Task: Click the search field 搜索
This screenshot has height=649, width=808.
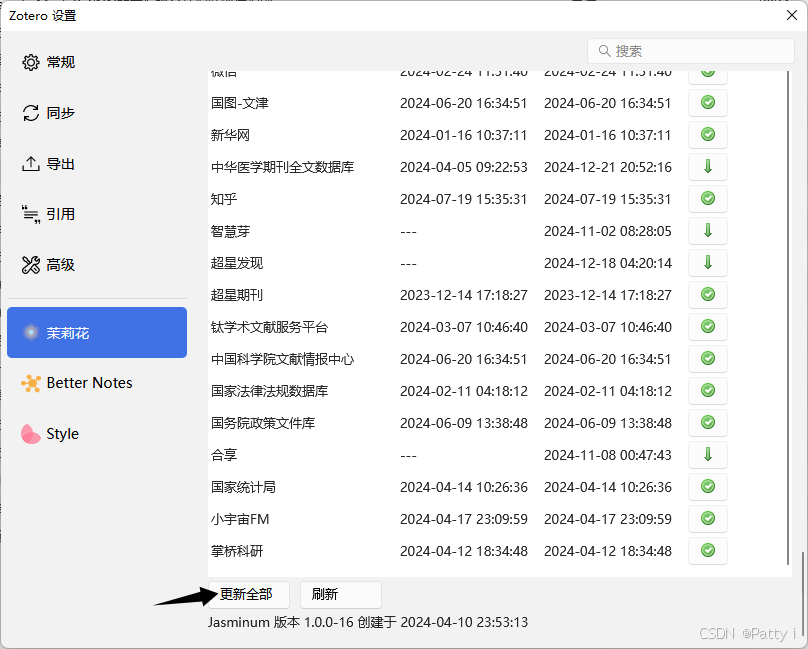Action: (x=691, y=51)
